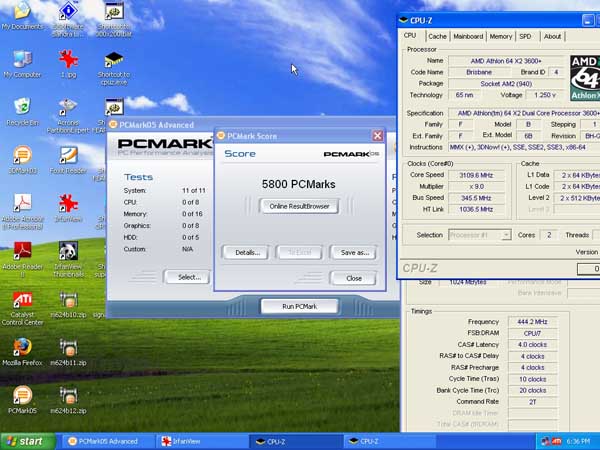Click the AMD Athlon 64 logo in CPU-Z

[585, 78]
